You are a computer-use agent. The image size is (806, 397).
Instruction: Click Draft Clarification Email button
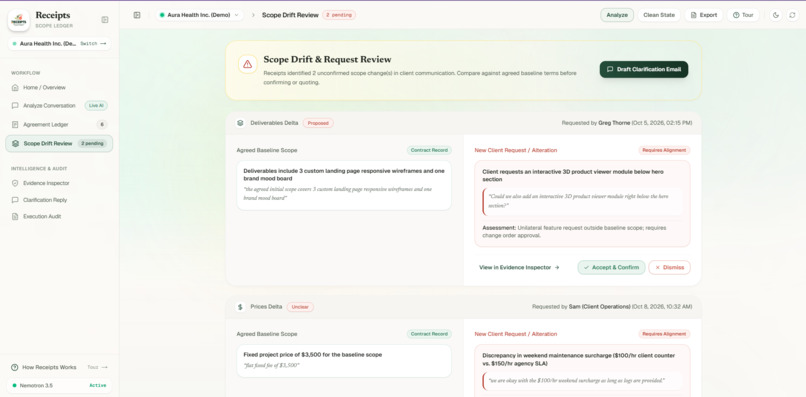pos(644,69)
